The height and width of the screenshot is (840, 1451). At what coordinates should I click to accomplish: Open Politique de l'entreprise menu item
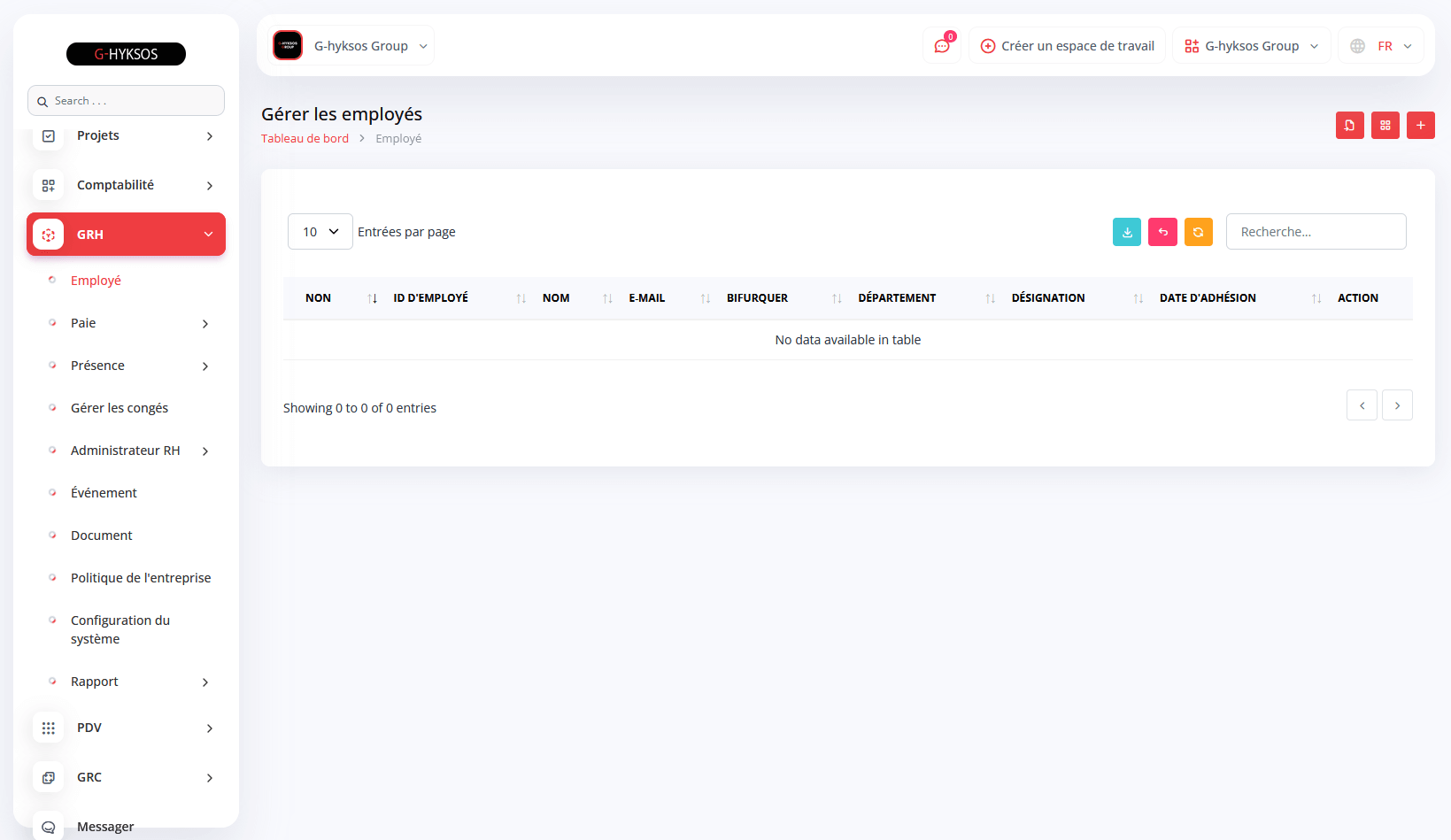[141, 578]
